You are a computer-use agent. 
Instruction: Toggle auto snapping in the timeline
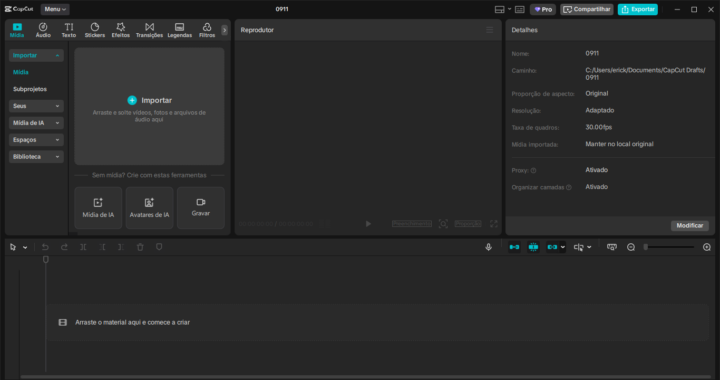click(x=533, y=247)
